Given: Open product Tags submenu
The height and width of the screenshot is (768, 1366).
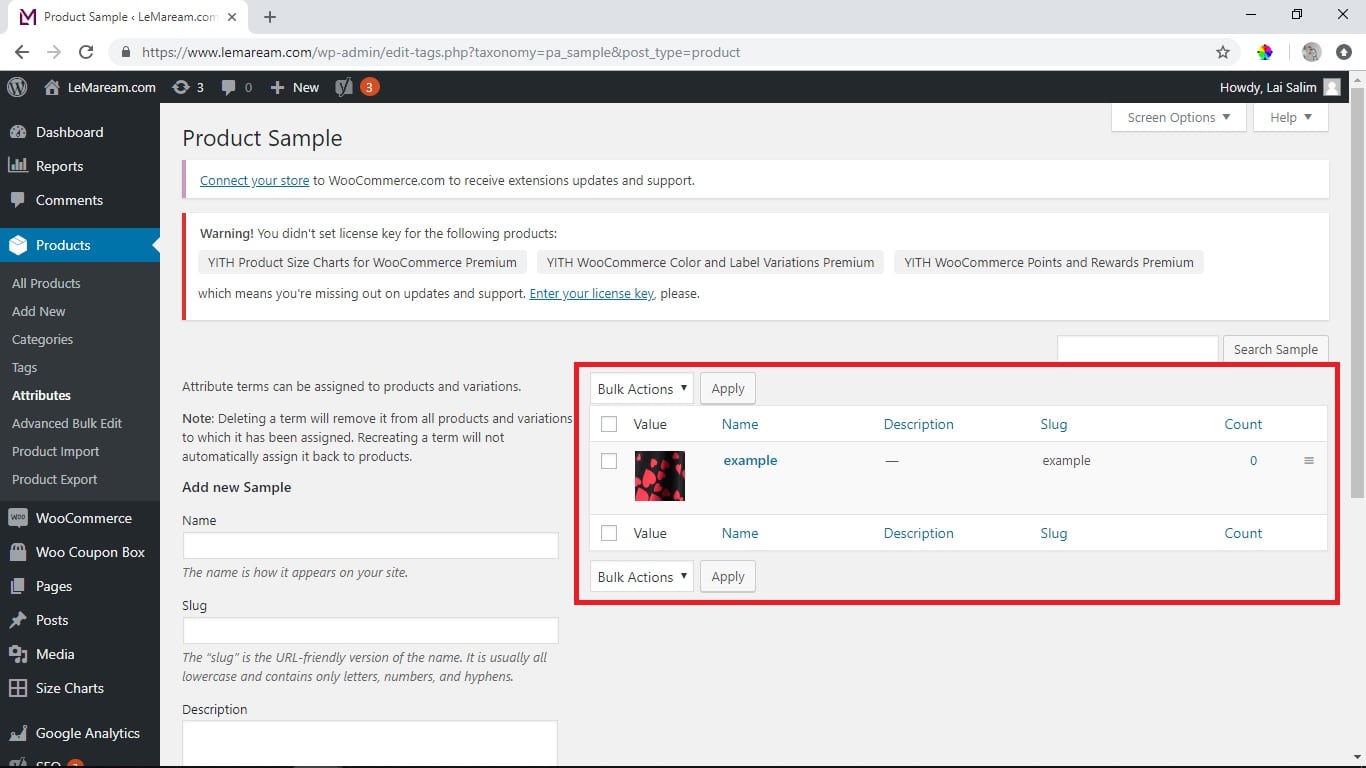Looking at the screenshot, I should pos(25,367).
